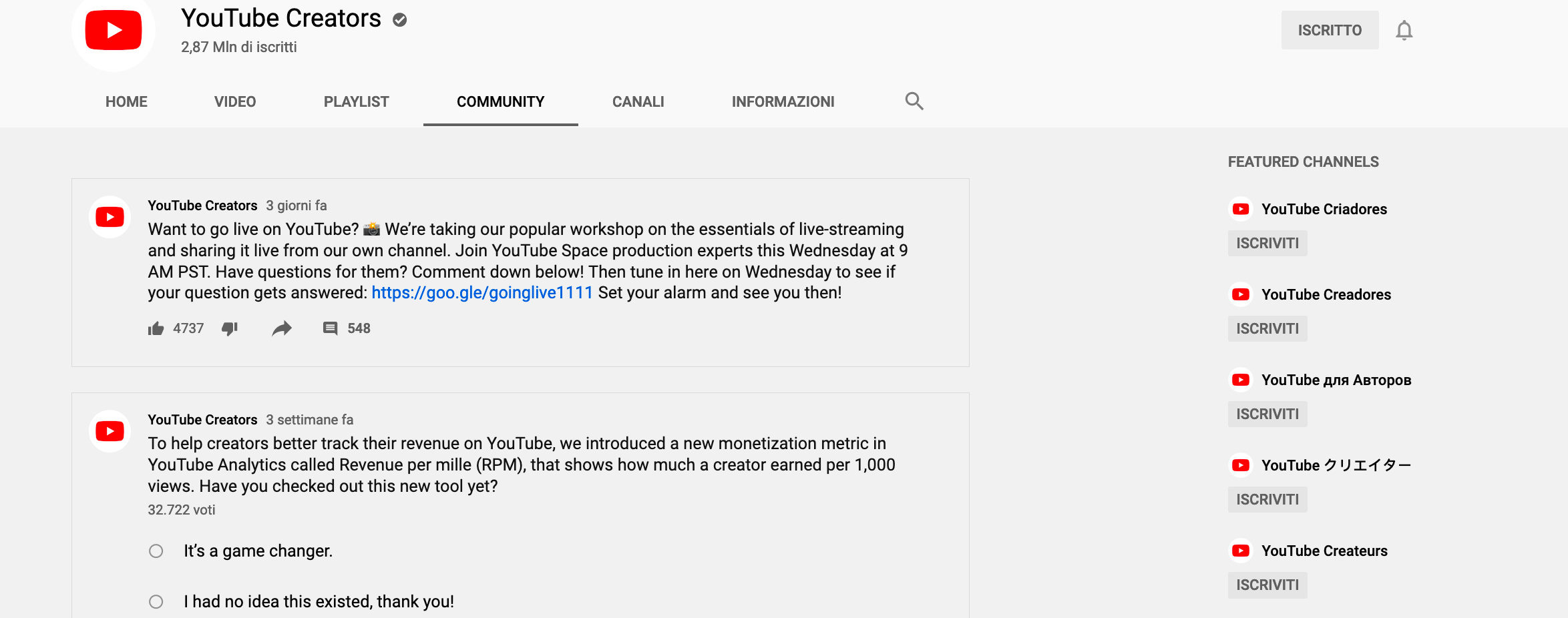
Task: Click the '32.722 voti' vote count
Action: click(x=182, y=510)
